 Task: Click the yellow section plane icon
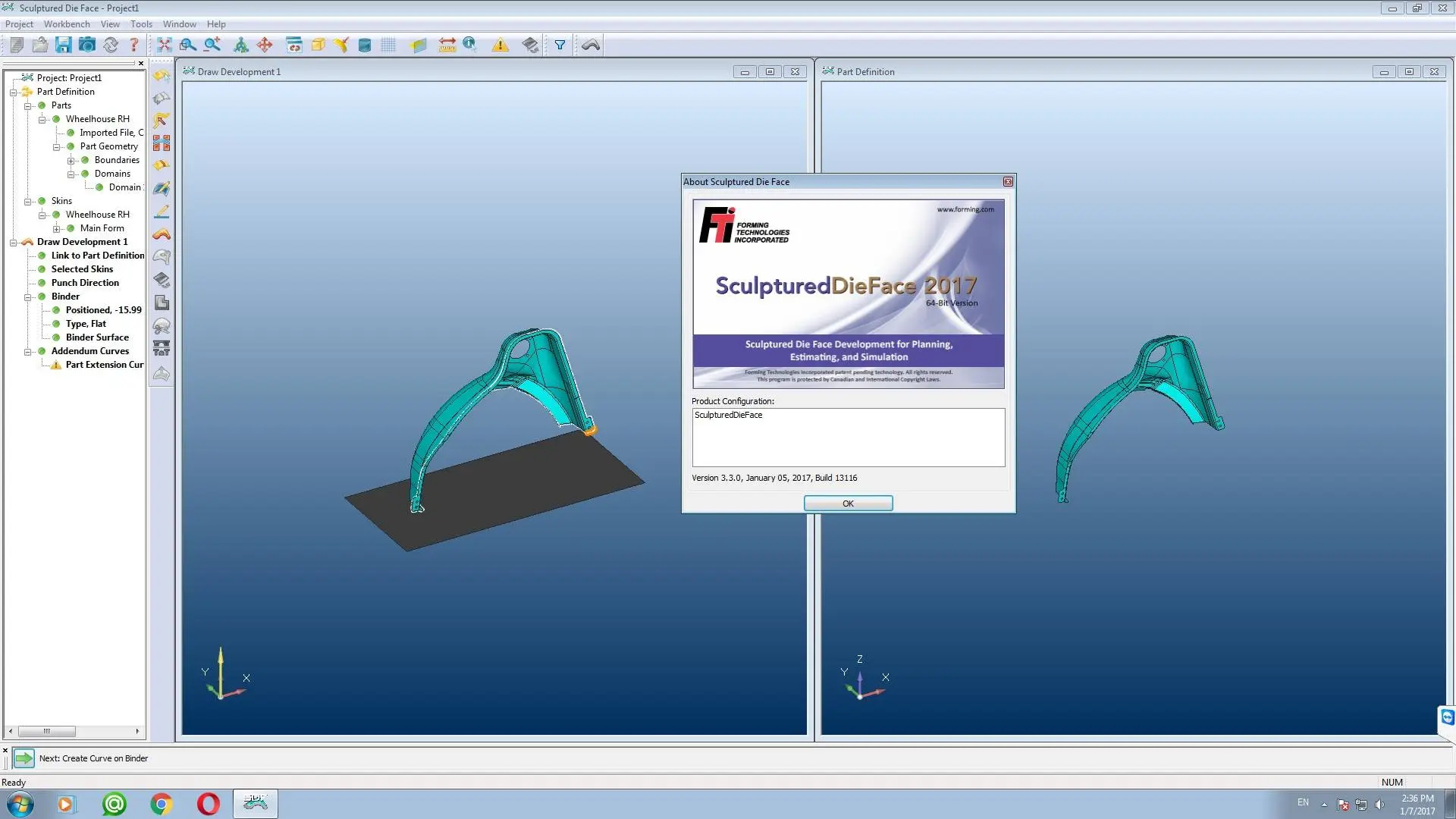point(419,45)
